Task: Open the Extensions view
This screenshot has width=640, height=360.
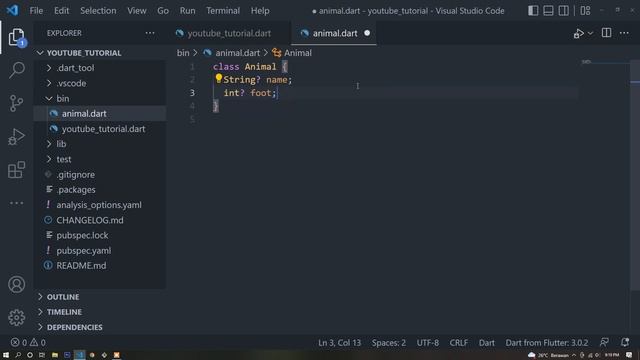Action: click(x=16, y=170)
